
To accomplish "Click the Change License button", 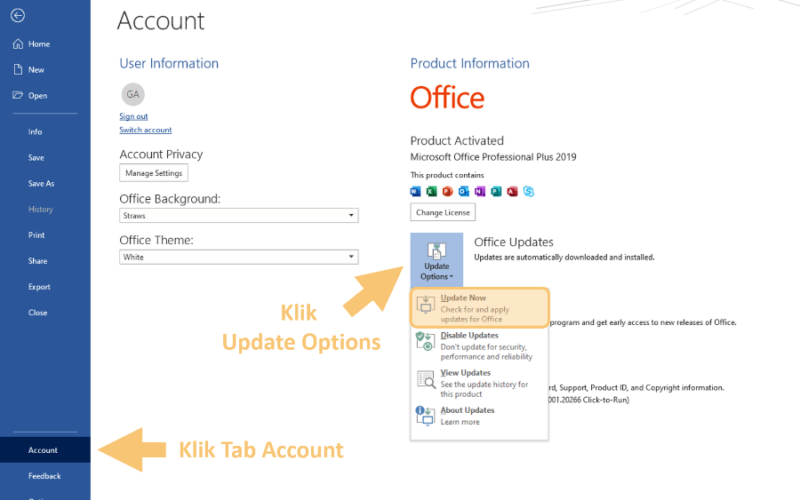I will [443, 212].
